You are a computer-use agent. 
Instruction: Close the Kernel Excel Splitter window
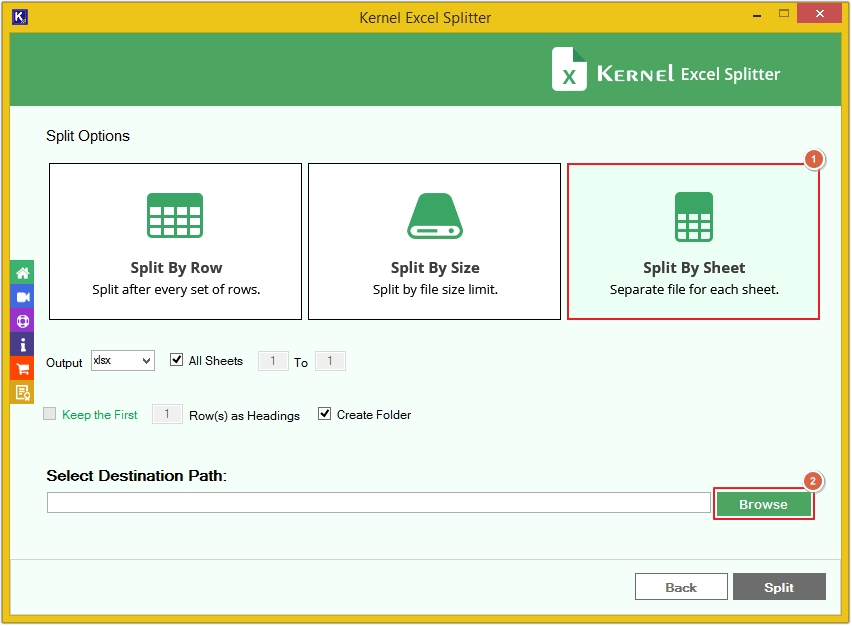click(819, 14)
